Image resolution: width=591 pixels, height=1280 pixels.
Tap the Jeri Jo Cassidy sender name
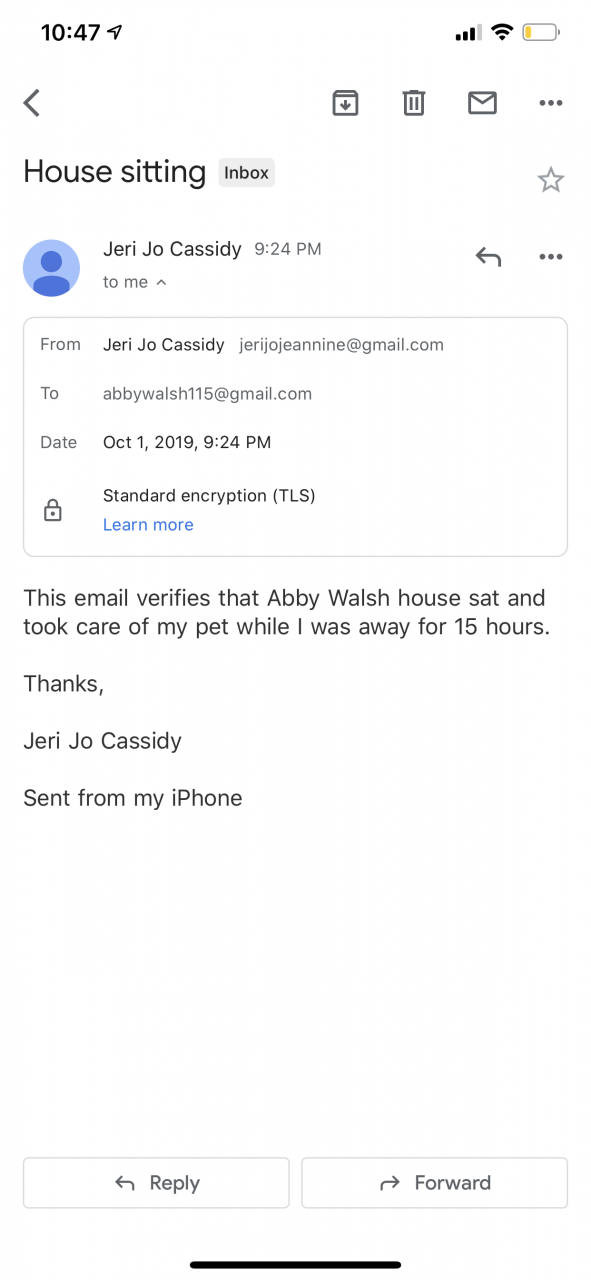[x=172, y=249]
